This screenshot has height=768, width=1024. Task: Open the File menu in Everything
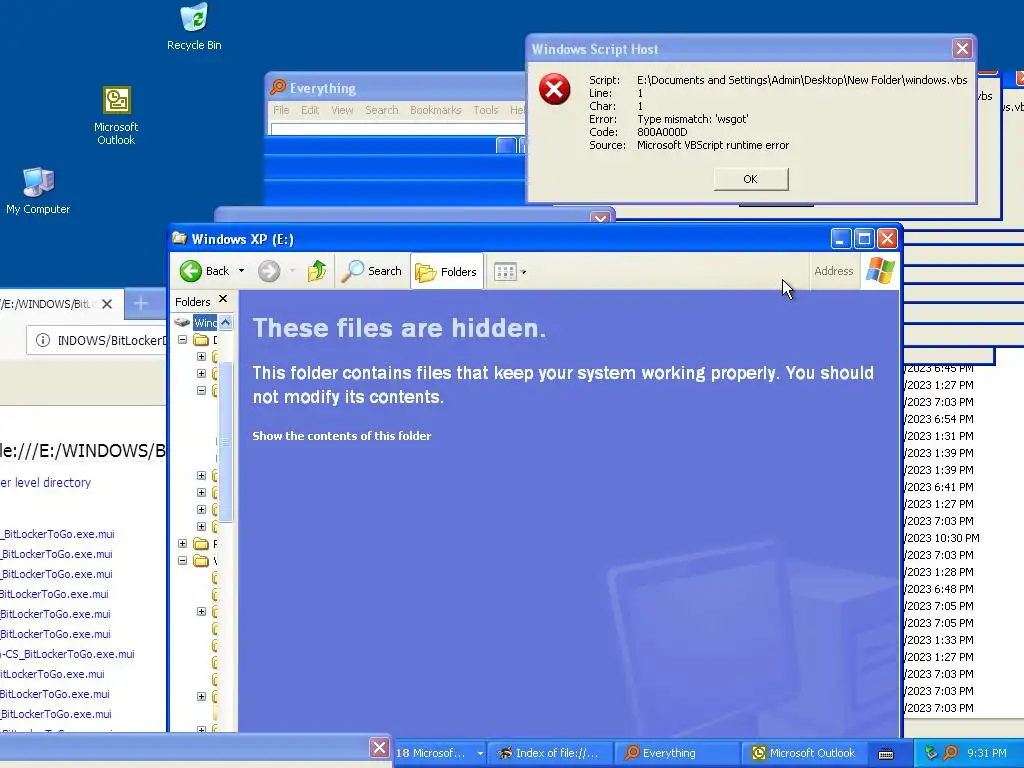coord(281,110)
